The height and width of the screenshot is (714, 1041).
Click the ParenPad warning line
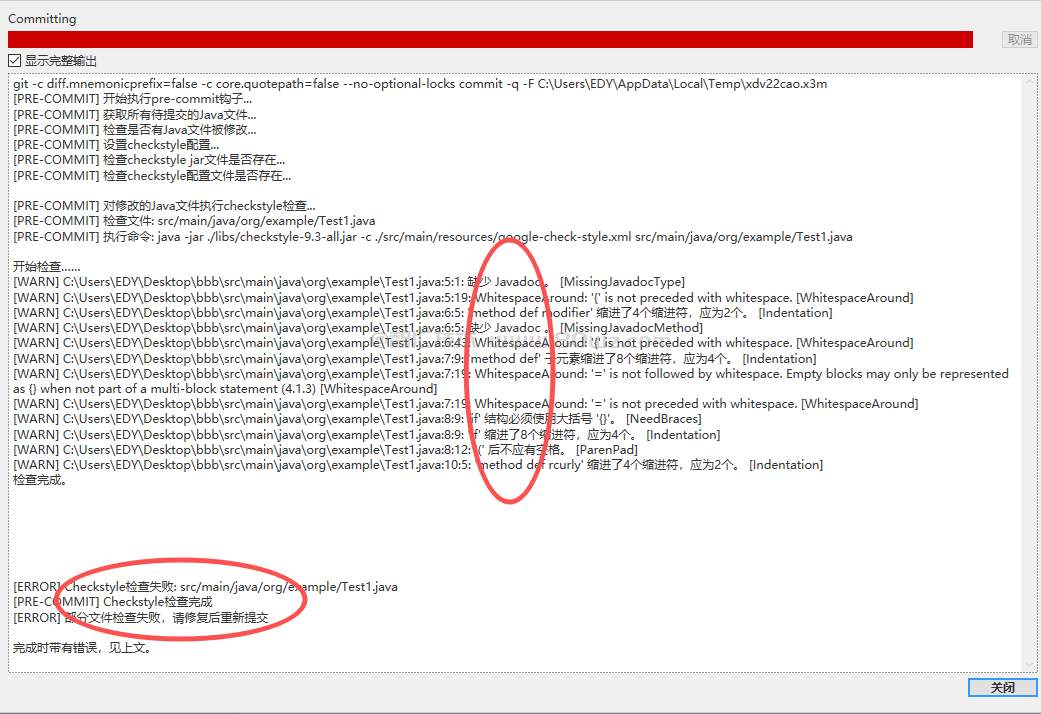pos(325,450)
